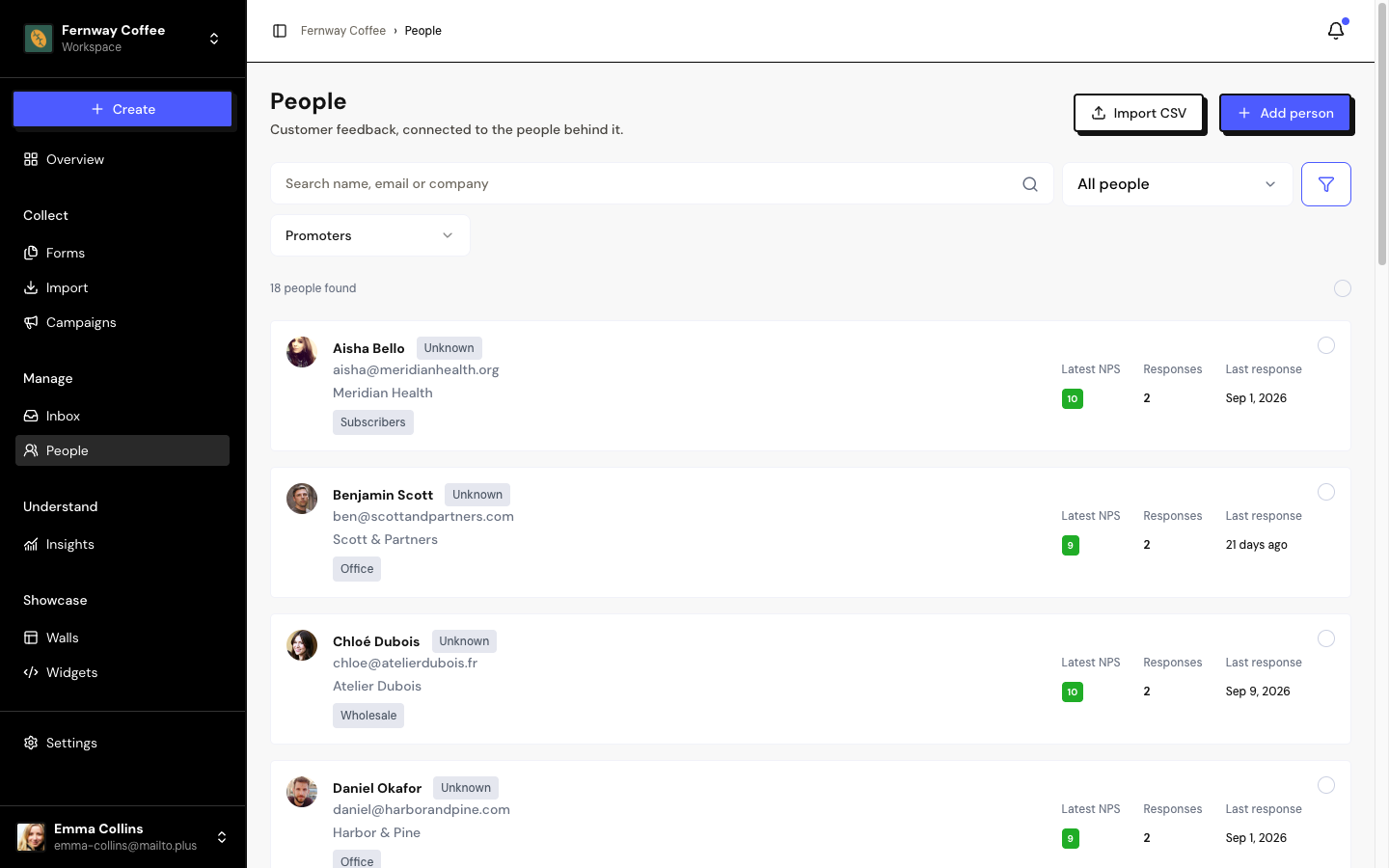Expand the Fernway Coffee workspace switcher
1389x868 pixels.
[x=214, y=39]
